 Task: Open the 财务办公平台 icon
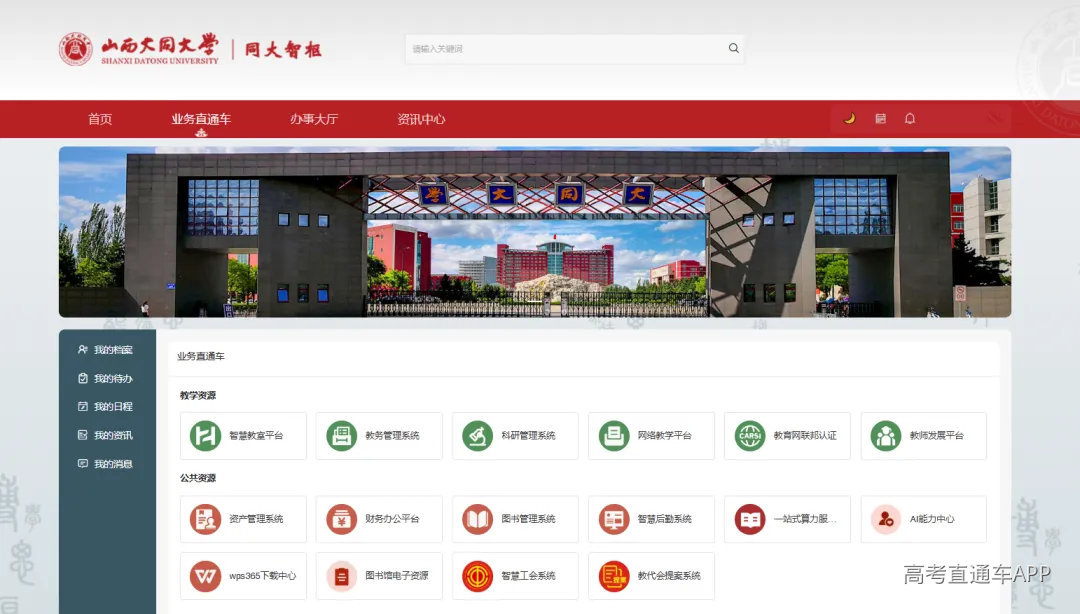click(341, 520)
